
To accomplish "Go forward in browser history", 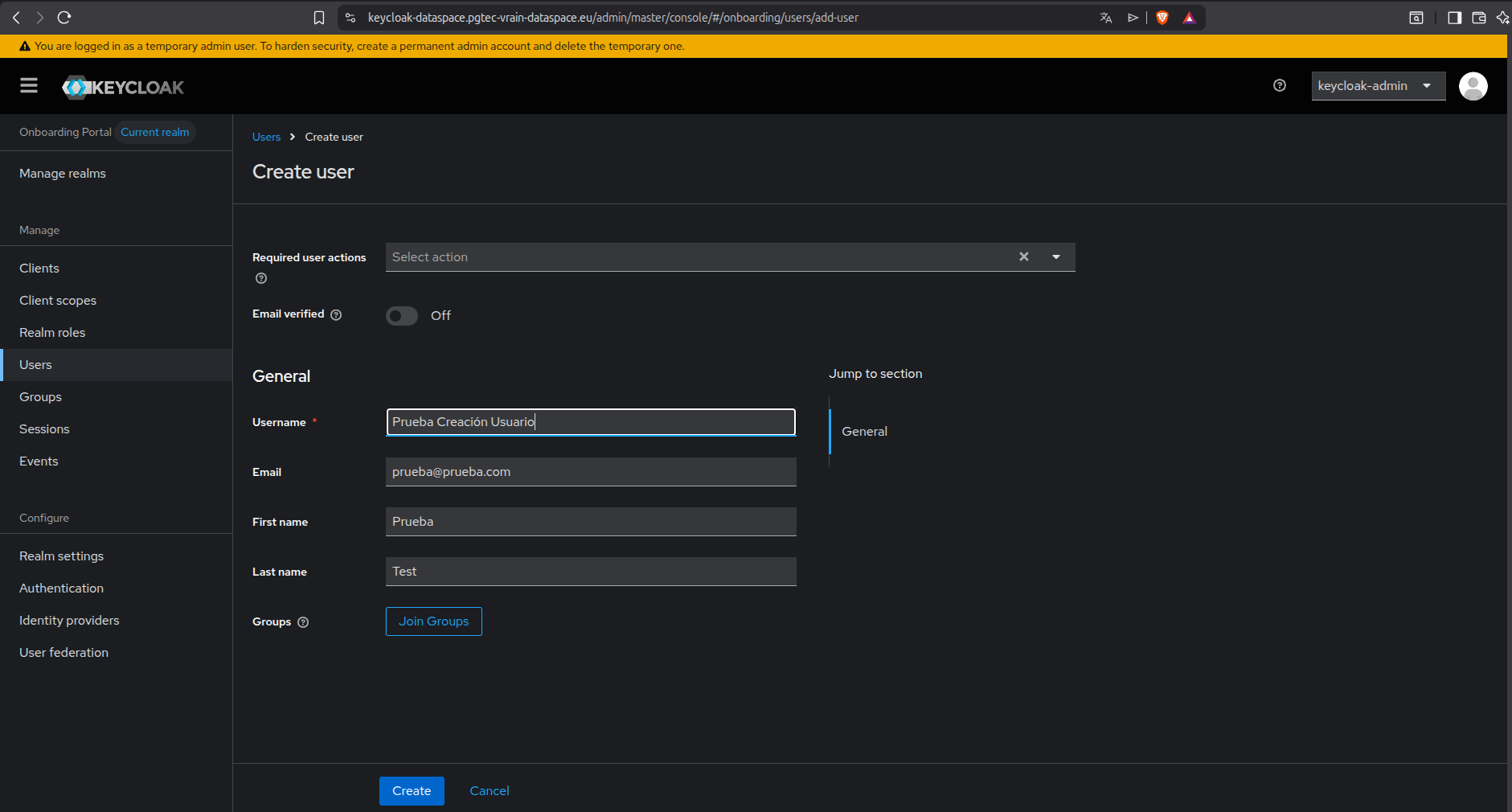I will 39,17.
